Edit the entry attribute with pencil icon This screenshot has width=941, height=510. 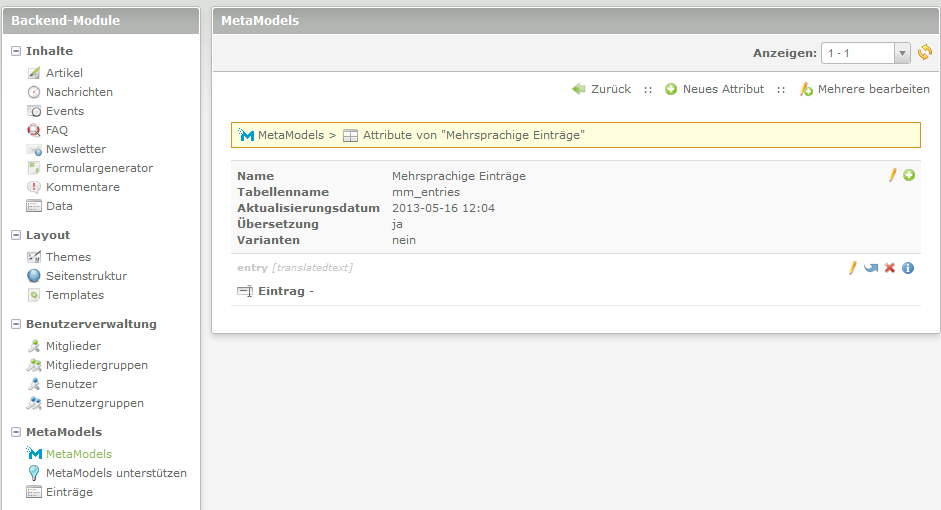click(x=853, y=268)
